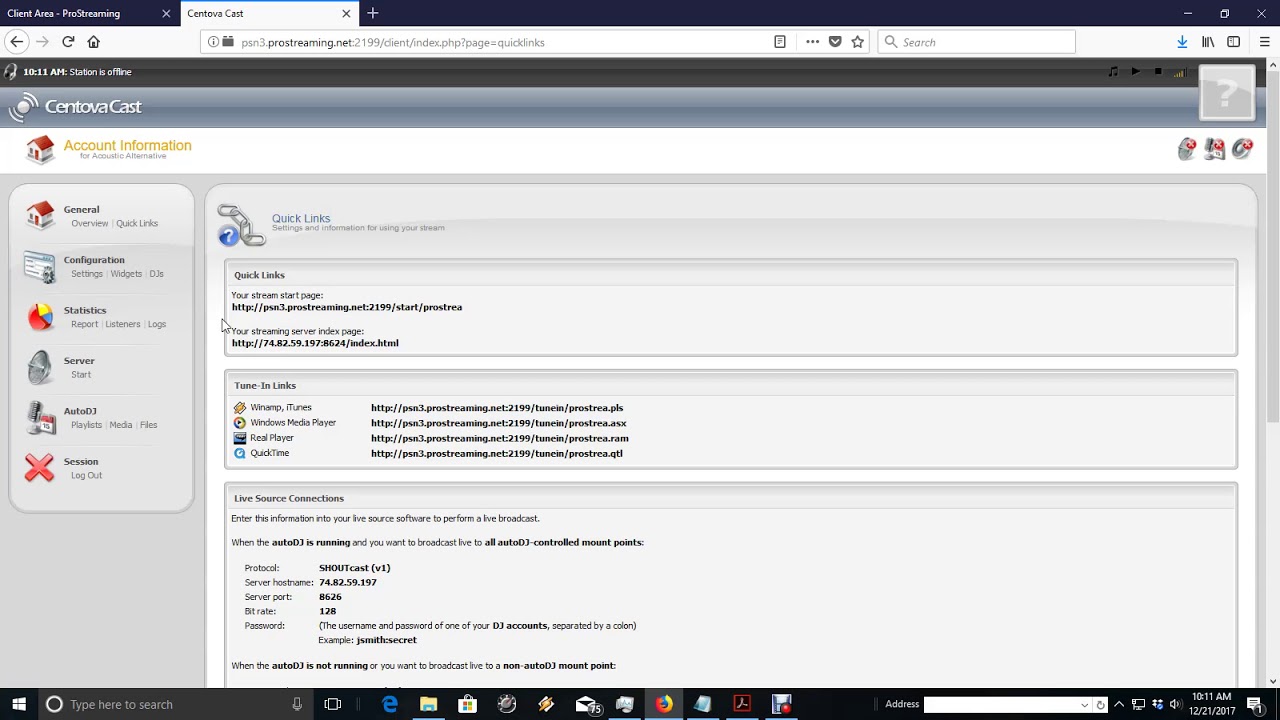Open File Explorer from taskbar
Screen dimensions: 1280x720
click(429, 704)
